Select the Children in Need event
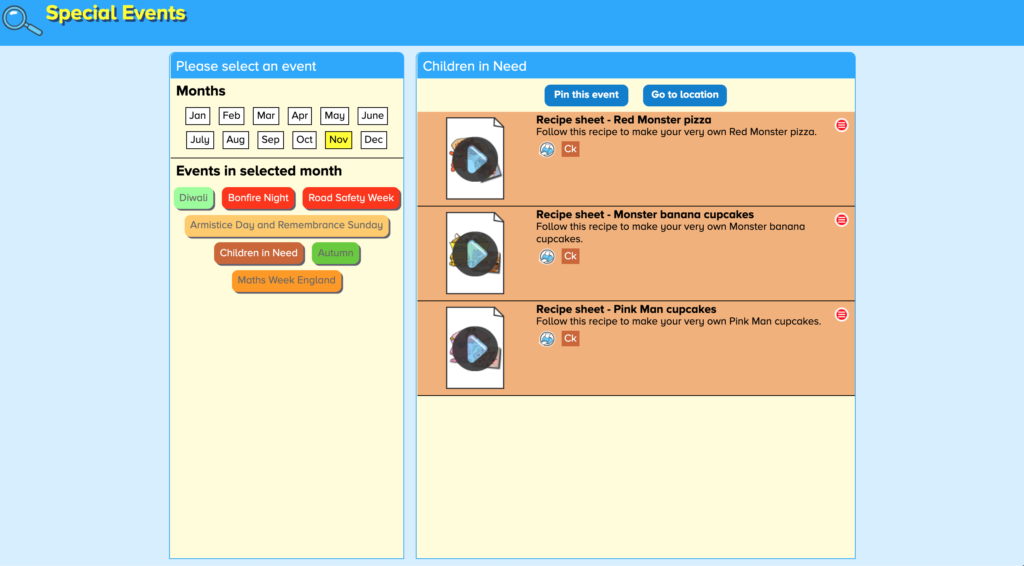 pos(259,253)
